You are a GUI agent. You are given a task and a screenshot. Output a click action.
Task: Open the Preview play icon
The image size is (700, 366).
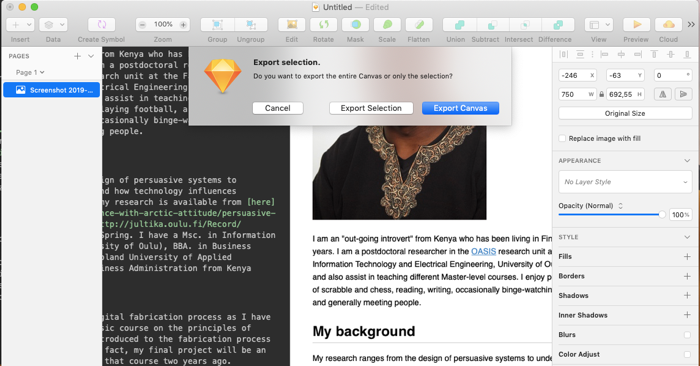637,25
